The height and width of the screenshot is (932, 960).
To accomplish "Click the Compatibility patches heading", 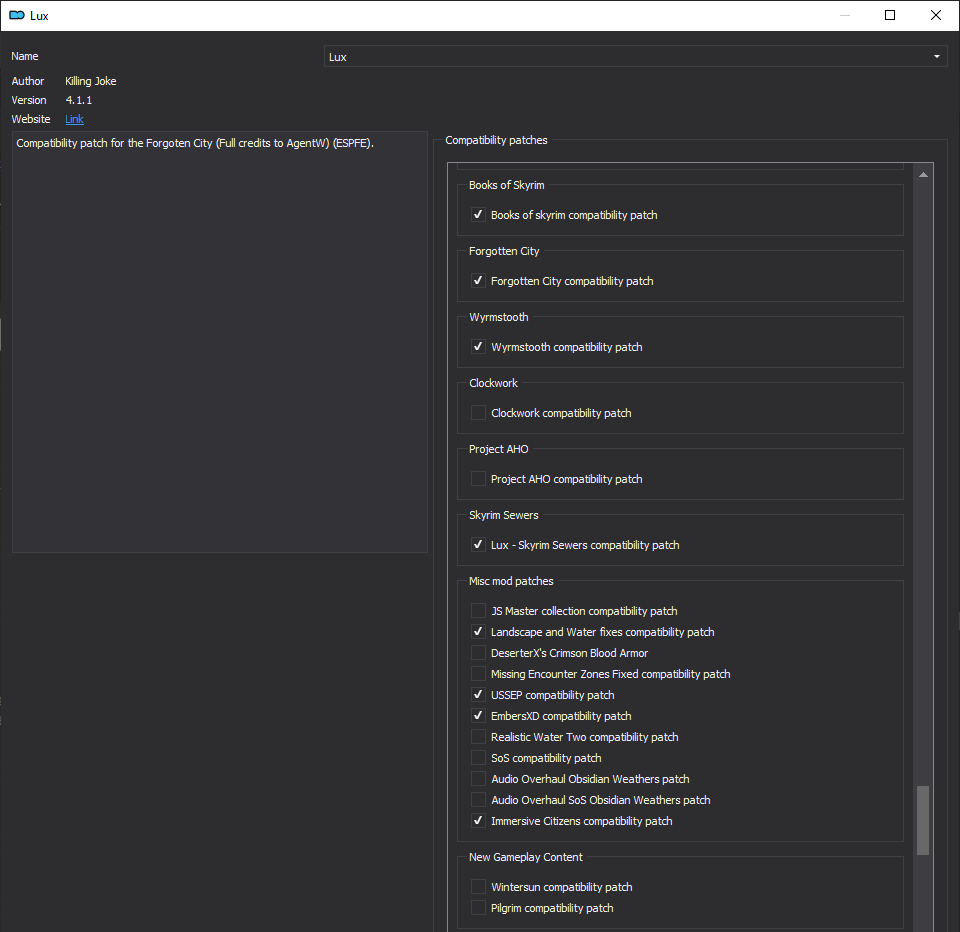I will [496, 140].
